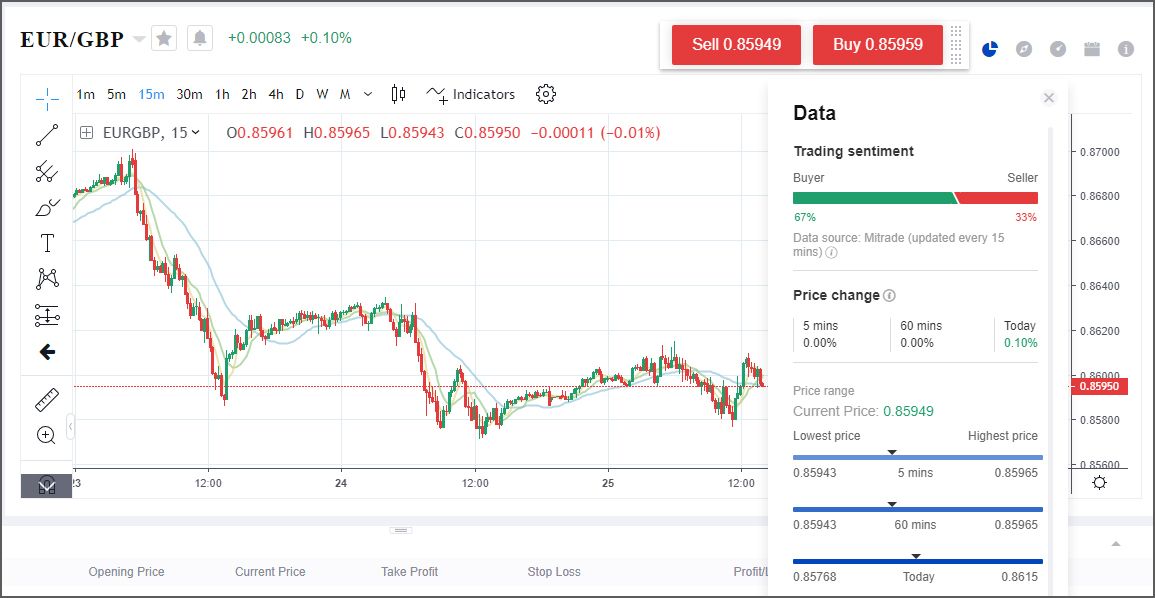Pick the ruler measure tool
This screenshot has width=1155, height=598.
[45, 399]
